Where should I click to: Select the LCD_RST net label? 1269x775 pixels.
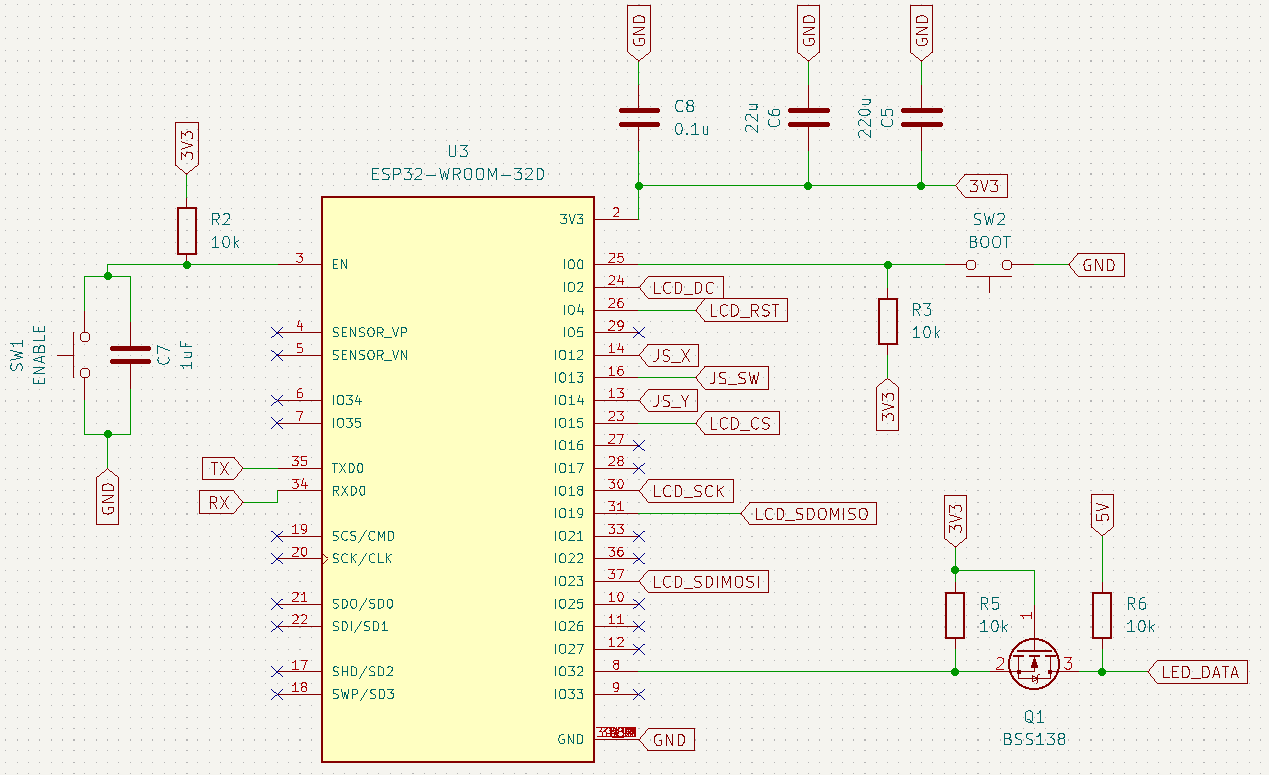pyautogui.click(x=741, y=310)
